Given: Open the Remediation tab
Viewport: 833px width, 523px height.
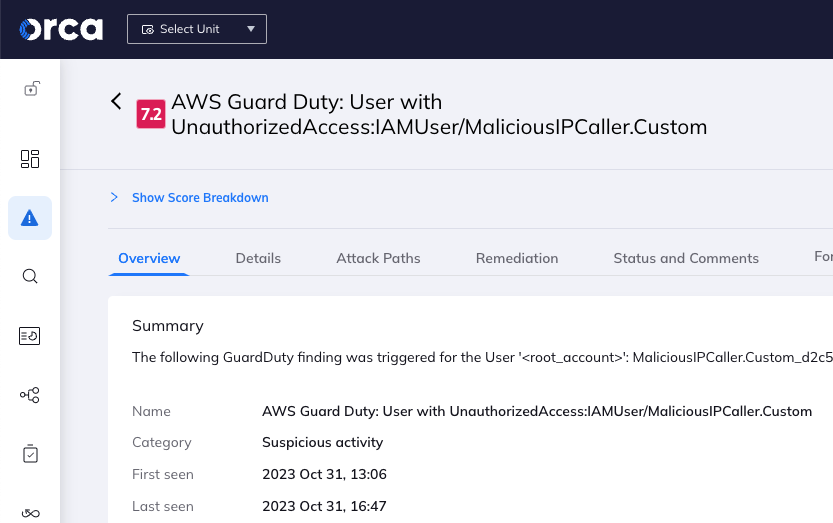Looking at the screenshot, I should tap(517, 258).
